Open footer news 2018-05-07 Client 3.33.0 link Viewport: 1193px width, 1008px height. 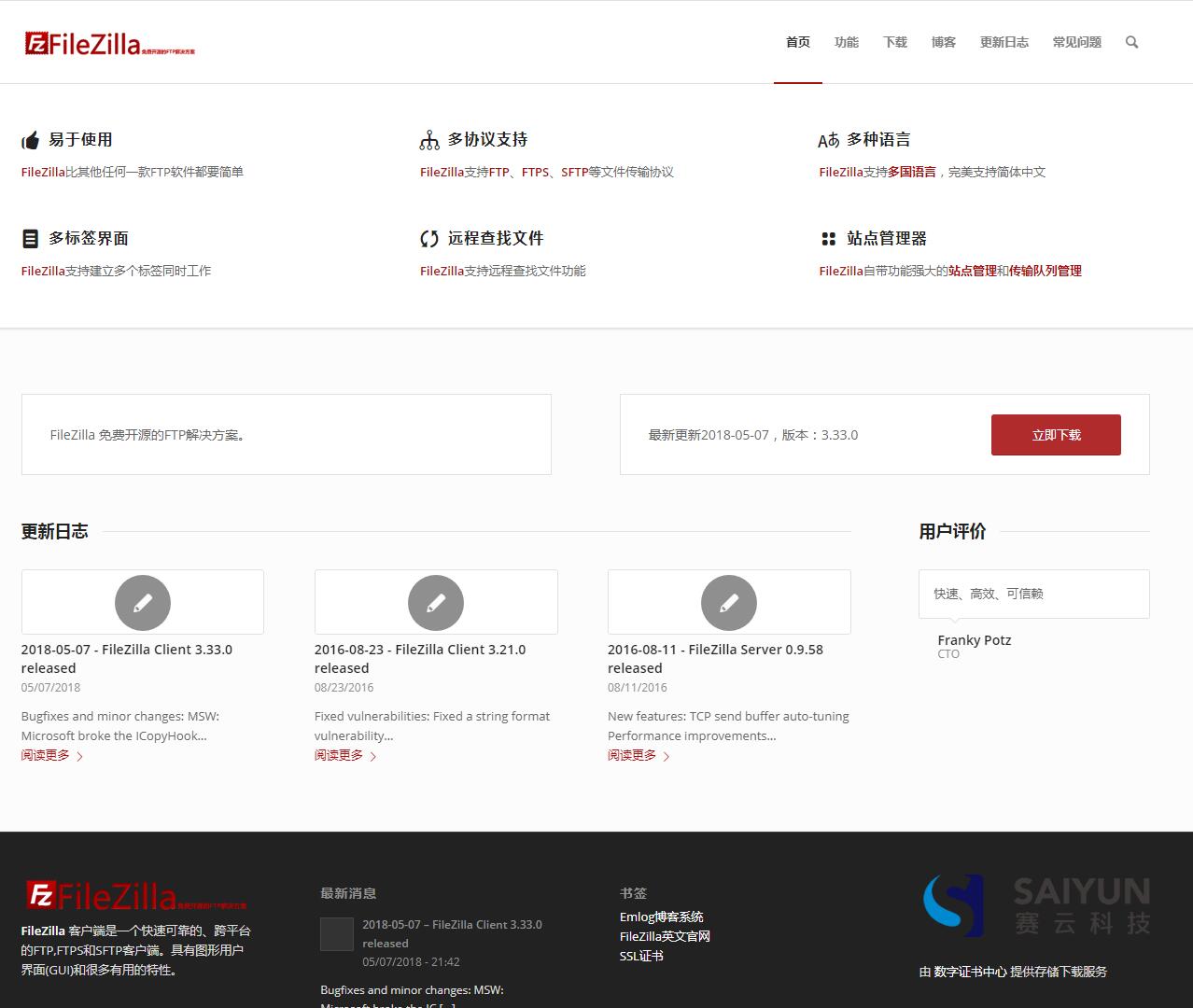[x=452, y=933]
